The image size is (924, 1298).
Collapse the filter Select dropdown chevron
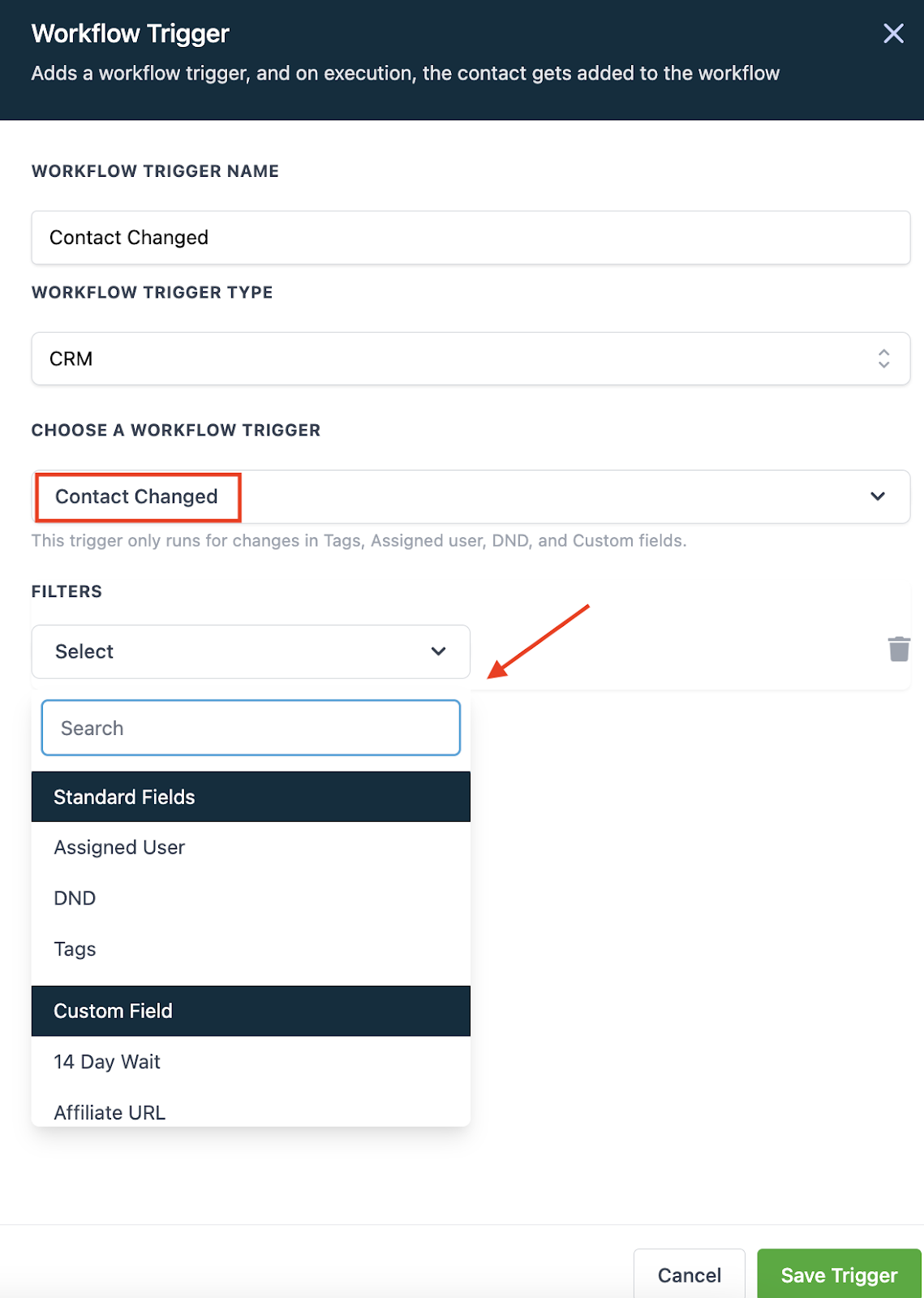pos(438,651)
